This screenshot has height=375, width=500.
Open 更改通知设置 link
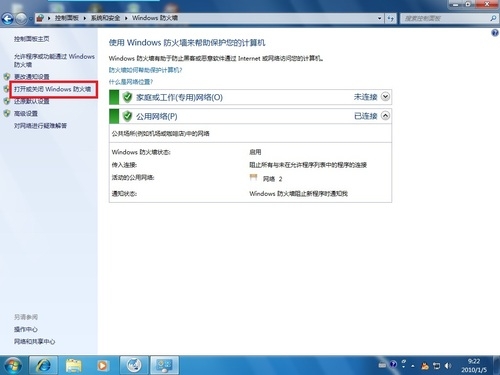pos(32,77)
